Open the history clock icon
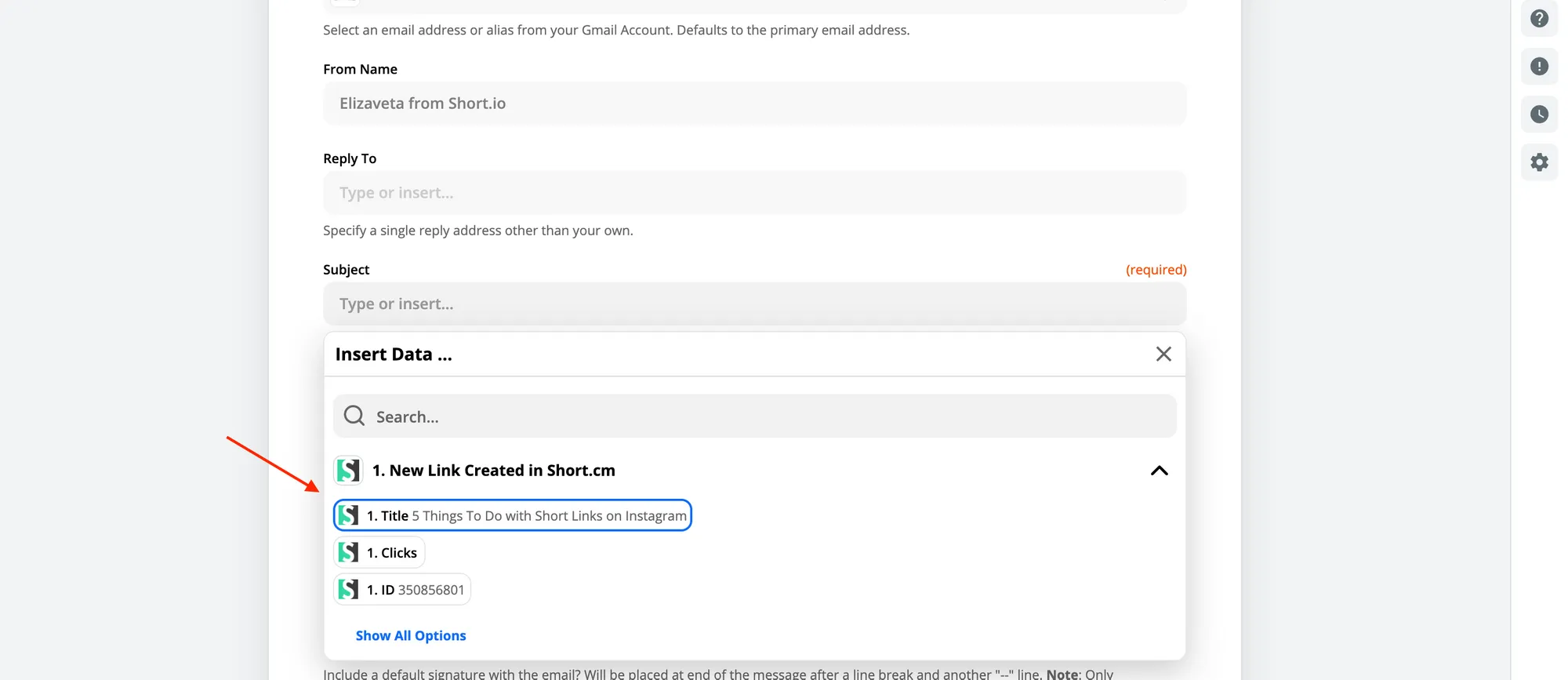Screen dimensions: 1568x680 click(x=1539, y=115)
